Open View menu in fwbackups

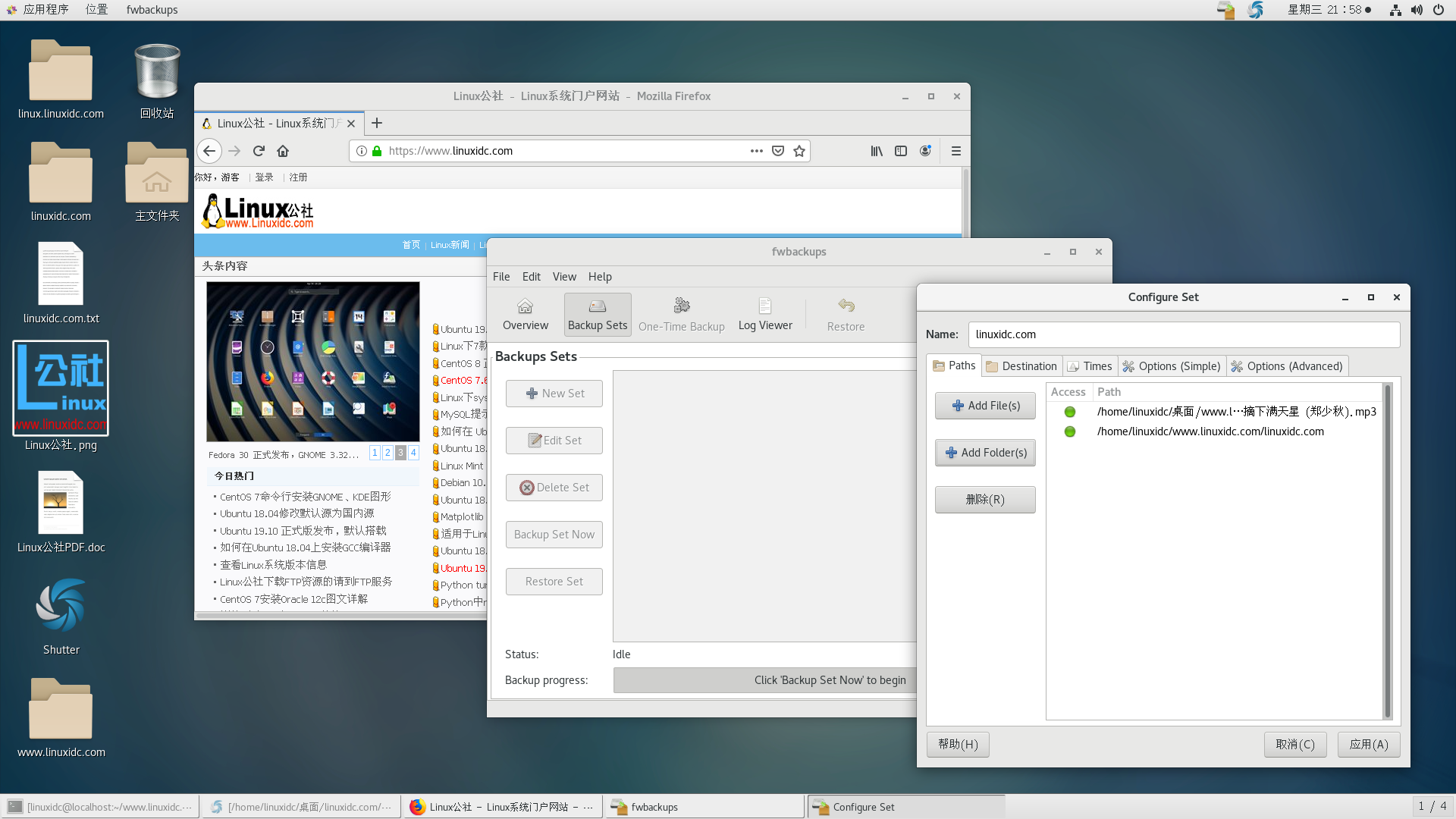(564, 277)
